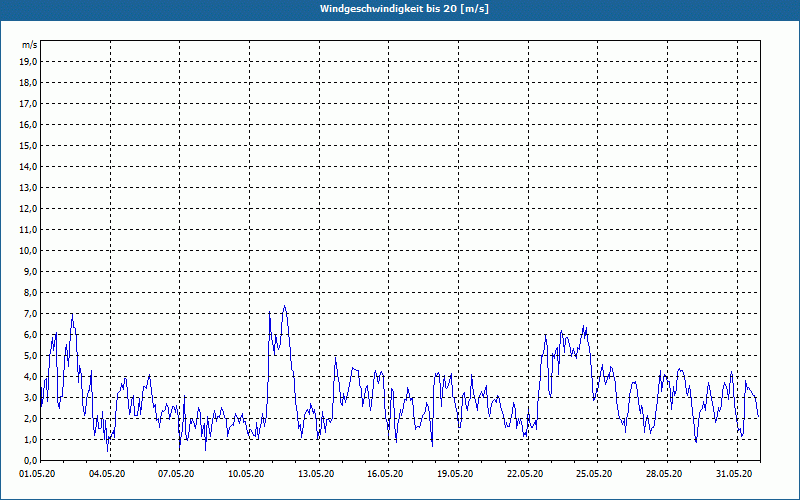Select the 13,0 y-axis value

point(28,188)
